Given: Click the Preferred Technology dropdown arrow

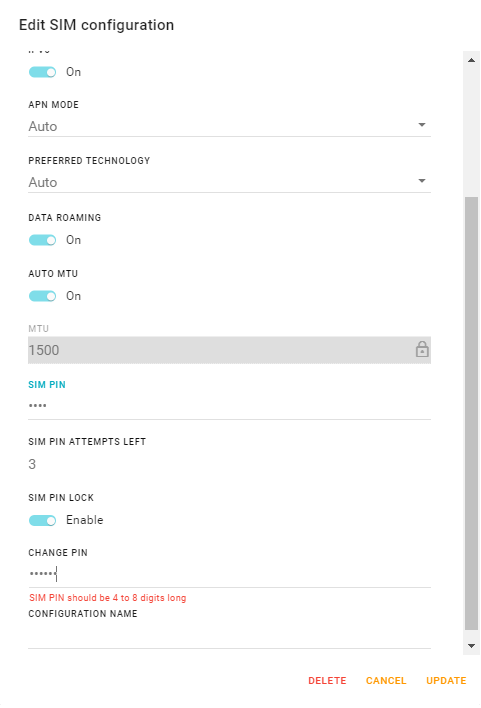Looking at the screenshot, I should click(x=422, y=181).
